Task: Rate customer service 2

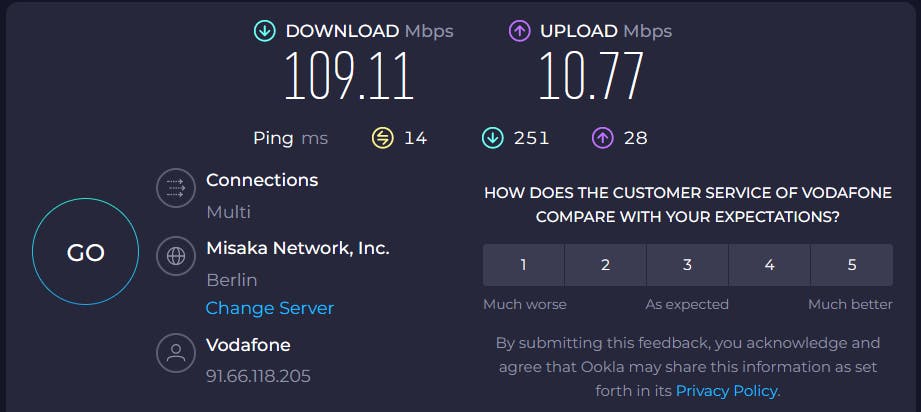Action: coord(605,265)
